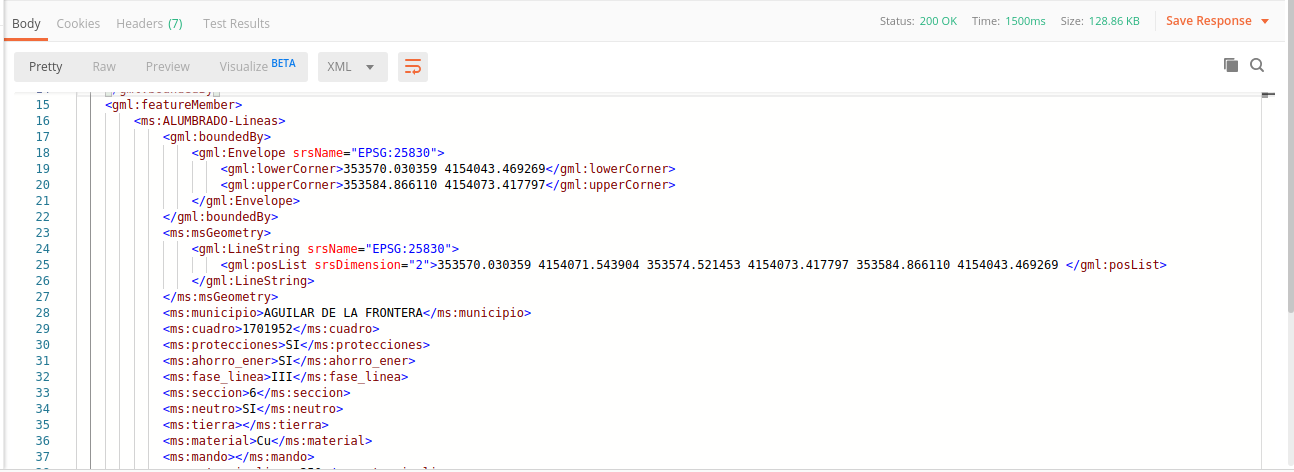The width and height of the screenshot is (1294, 472).
Task: Open Save Response dropdown arrow
Action: (x=1265, y=21)
